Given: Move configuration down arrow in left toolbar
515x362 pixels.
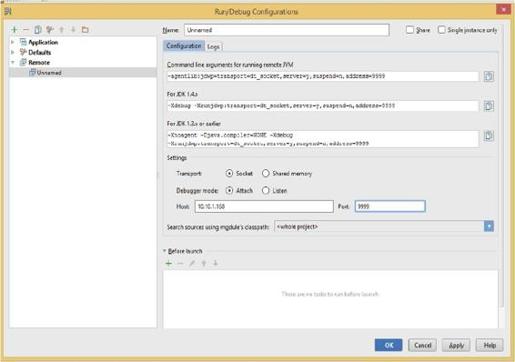Looking at the screenshot, I should [x=73, y=30].
